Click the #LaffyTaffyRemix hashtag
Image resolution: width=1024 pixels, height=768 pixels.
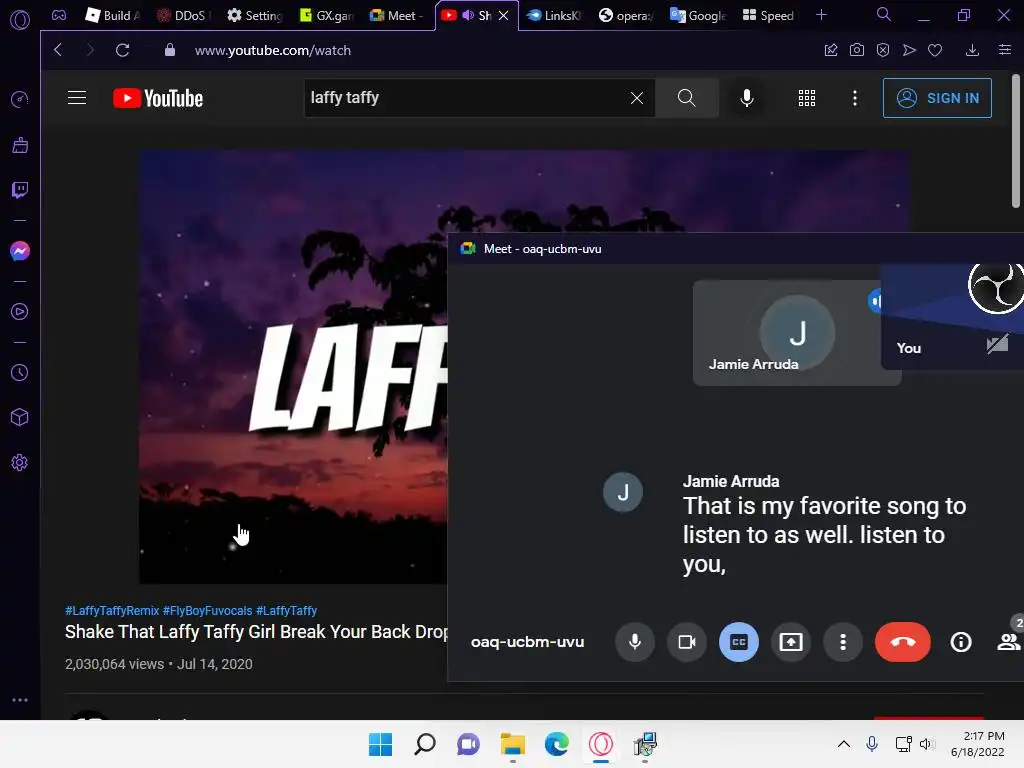[x=112, y=611]
